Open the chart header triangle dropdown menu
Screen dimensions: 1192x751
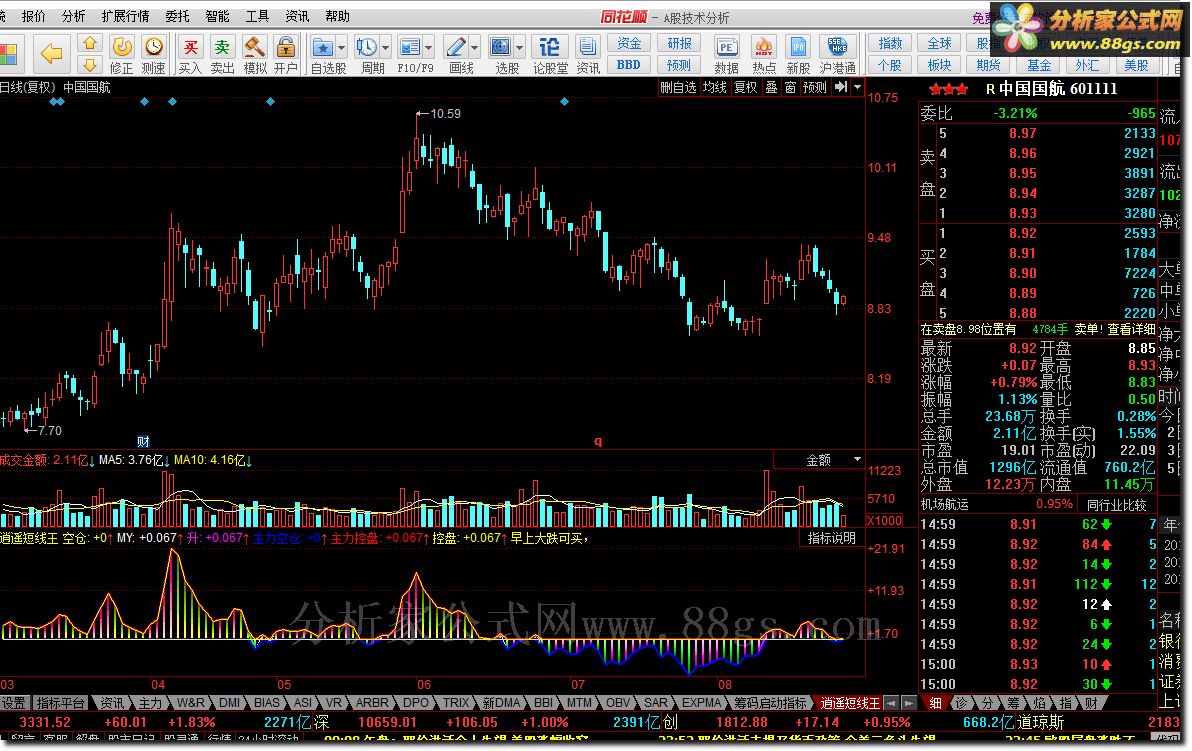point(858,87)
